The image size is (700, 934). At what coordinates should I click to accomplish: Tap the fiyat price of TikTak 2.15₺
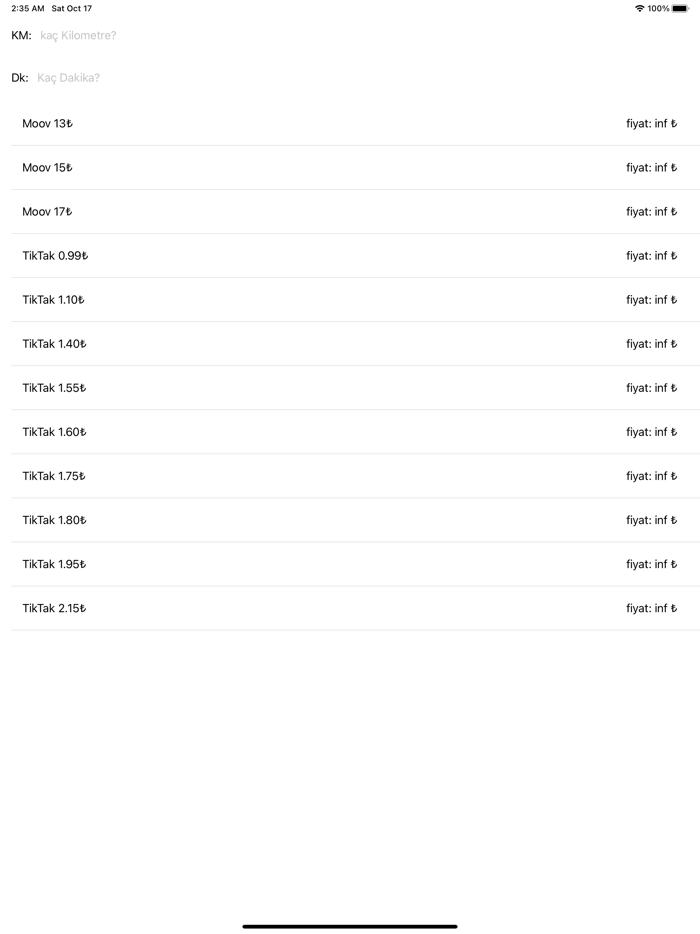click(x=651, y=608)
